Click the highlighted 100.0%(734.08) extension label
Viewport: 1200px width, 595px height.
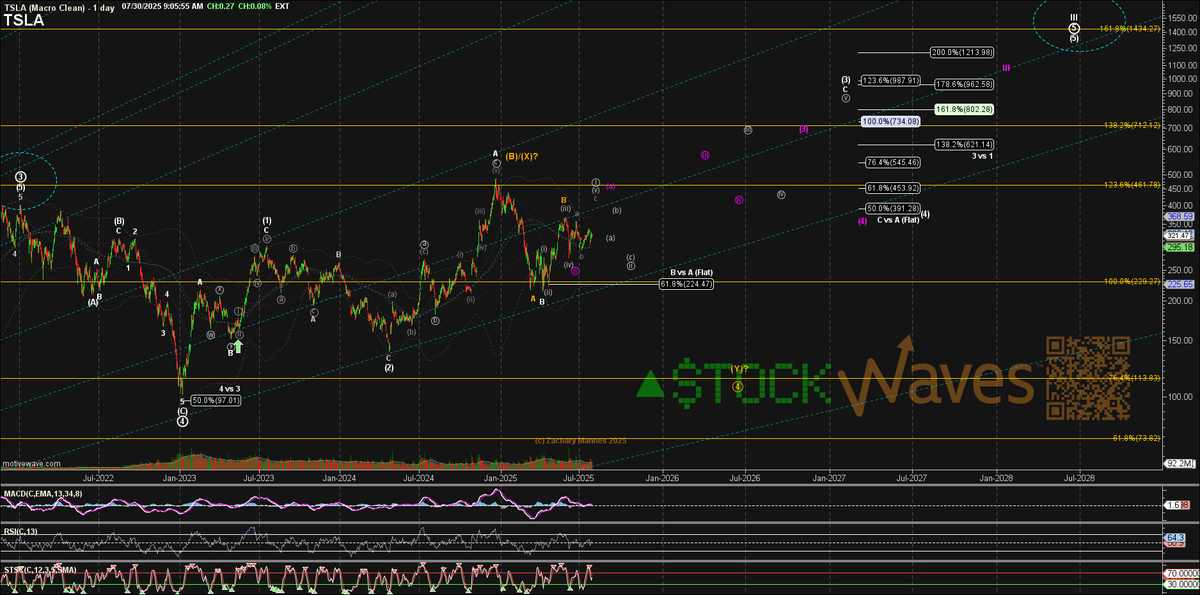[x=890, y=121]
